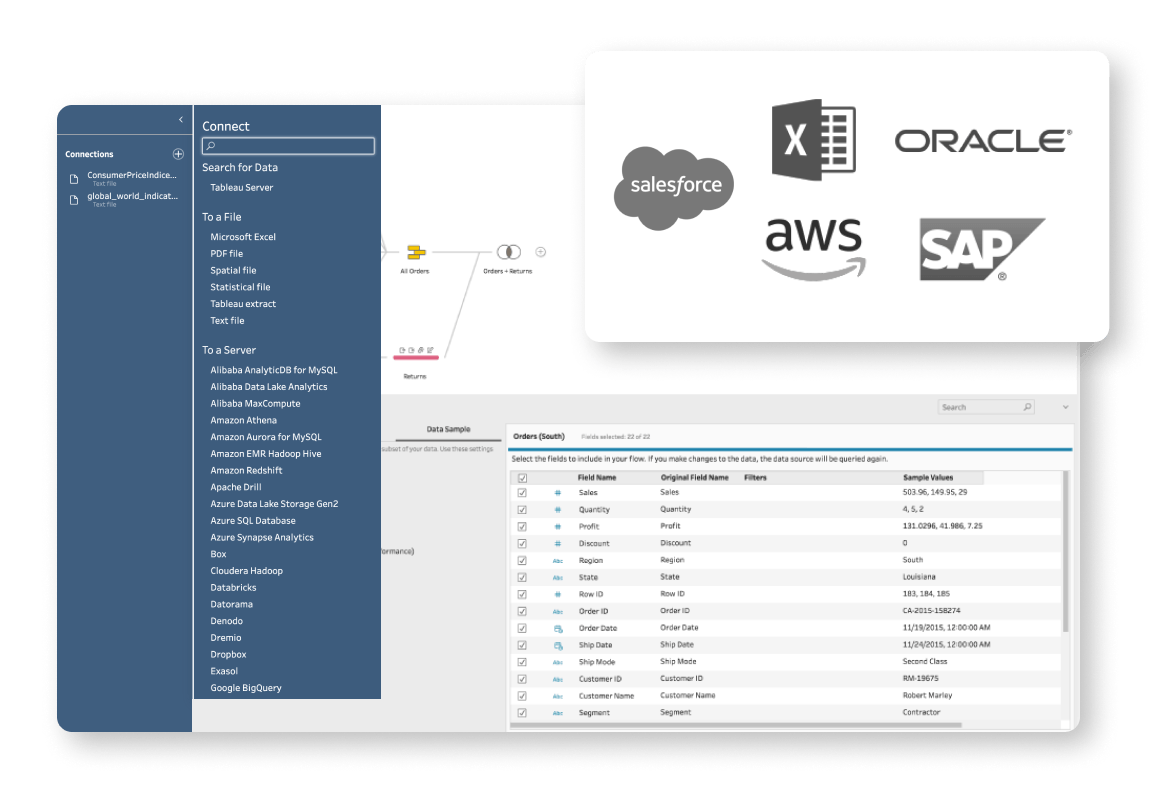Click the Oracle logo
Screen dimensions: 1170x801
(x=983, y=140)
